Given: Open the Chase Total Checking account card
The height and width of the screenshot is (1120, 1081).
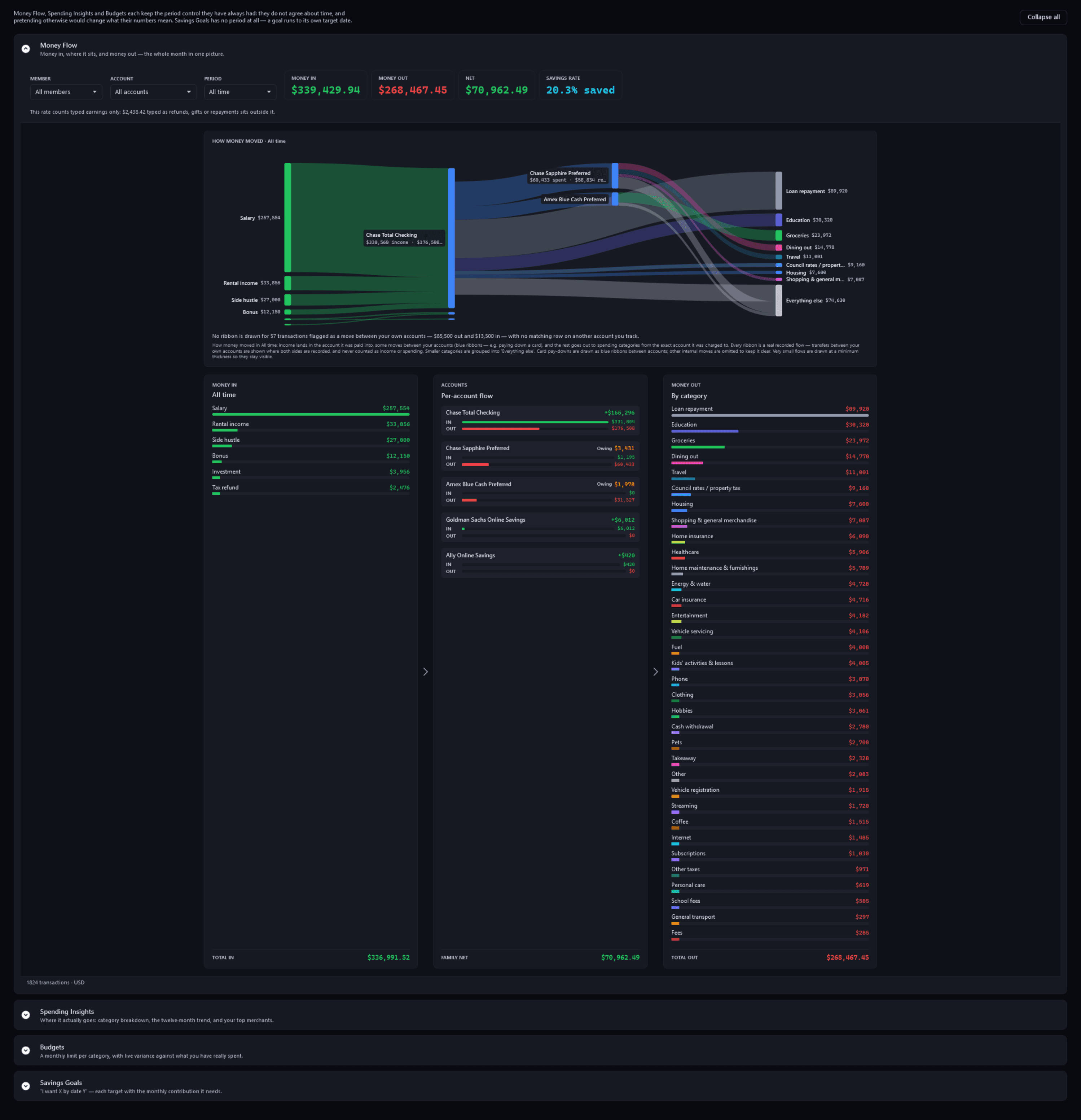Looking at the screenshot, I should pyautogui.click(x=540, y=421).
